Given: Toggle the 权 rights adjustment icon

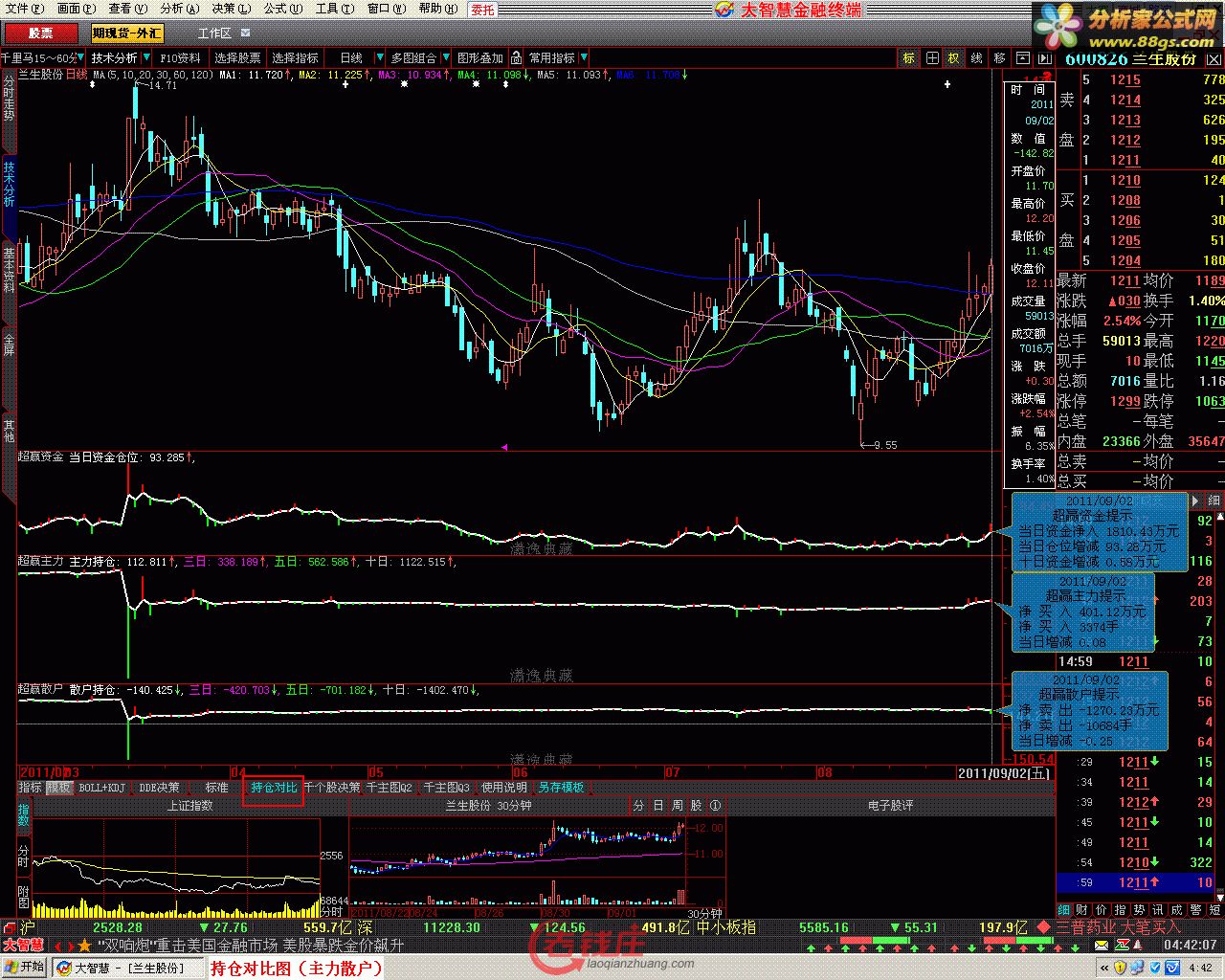Looking at the screenshot, I should (x=954, y=58).
